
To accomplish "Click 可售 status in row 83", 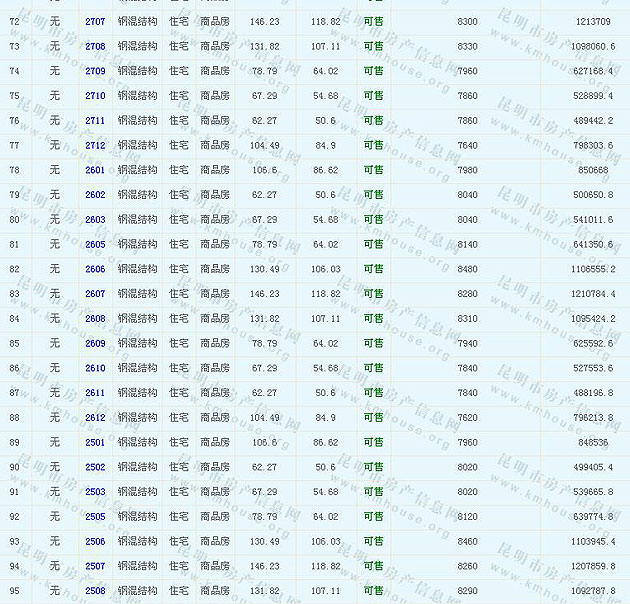I will pyautogui.click(x=373, y=294).
